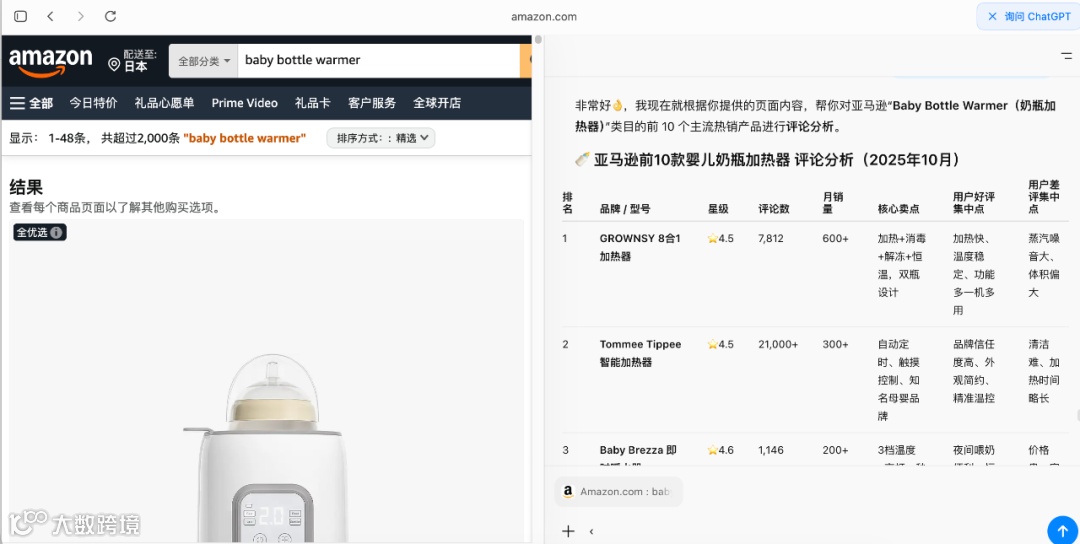Click the review count 1,146
This screenshot has height=544, width=1080.
pos(770,450)
